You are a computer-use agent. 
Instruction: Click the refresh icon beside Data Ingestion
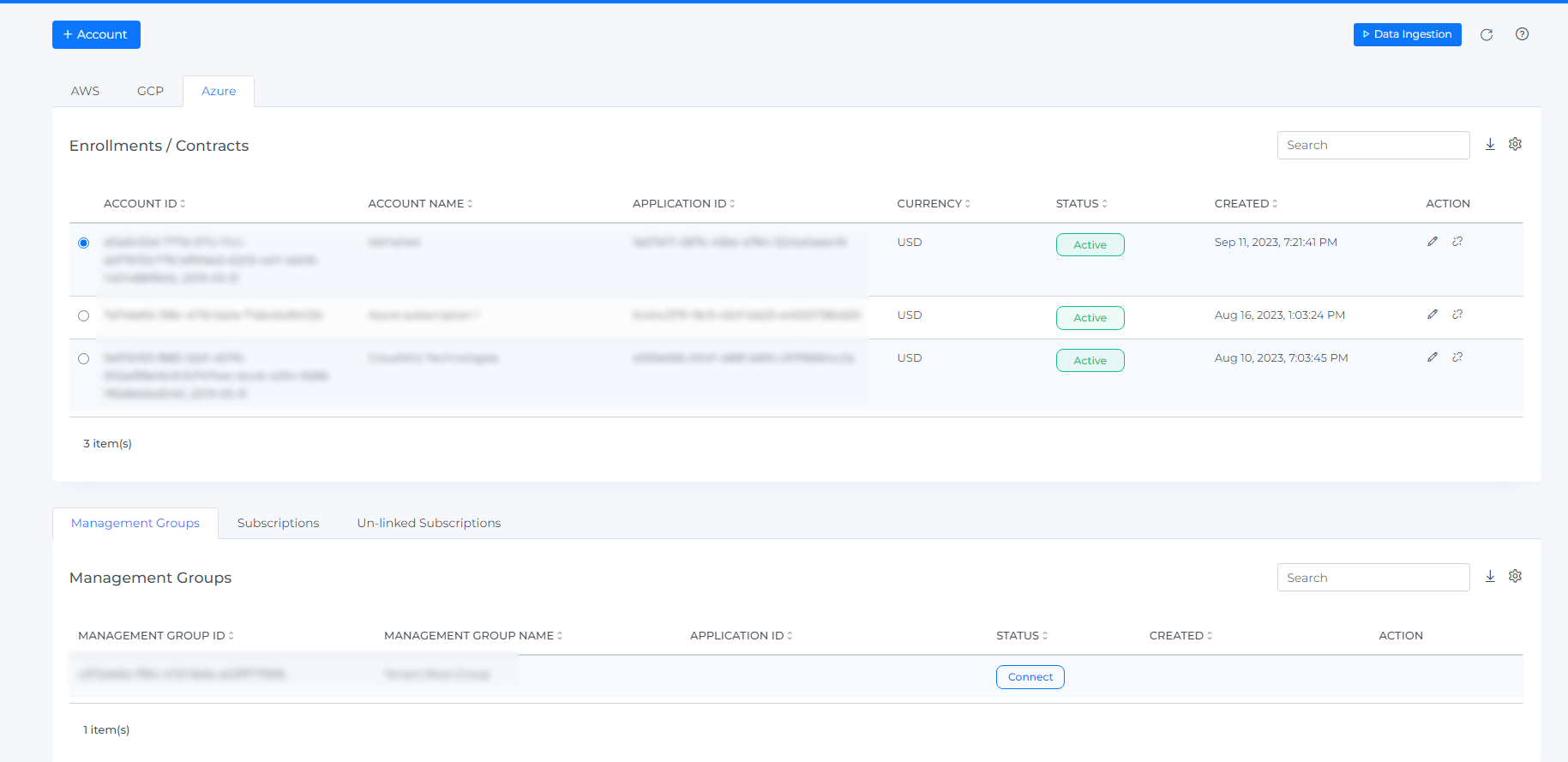1487,34
